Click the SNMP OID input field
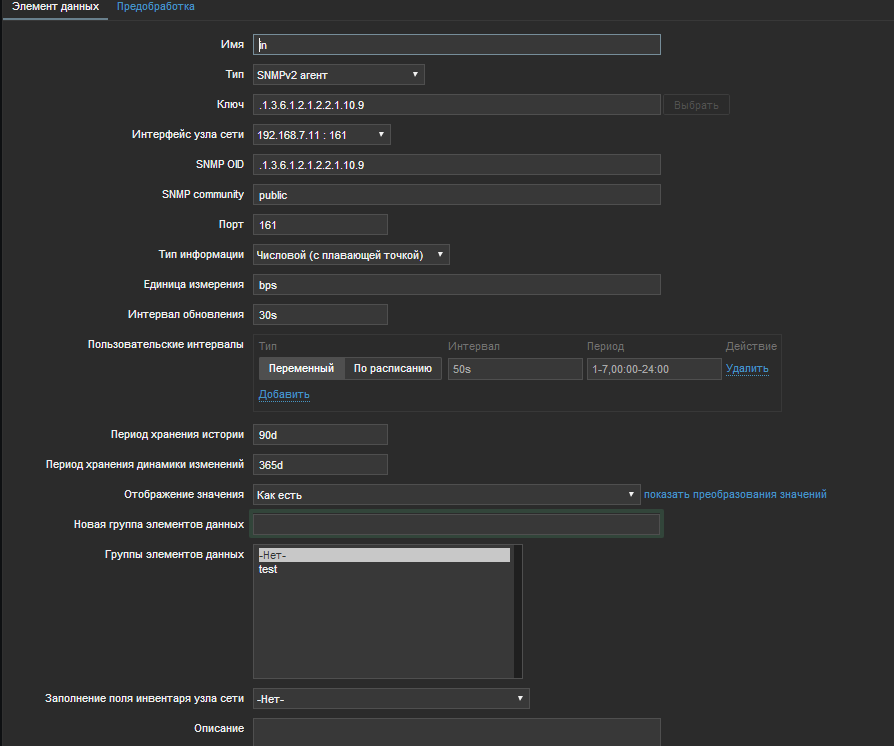The image size is (894, 746). click(456, 165)
